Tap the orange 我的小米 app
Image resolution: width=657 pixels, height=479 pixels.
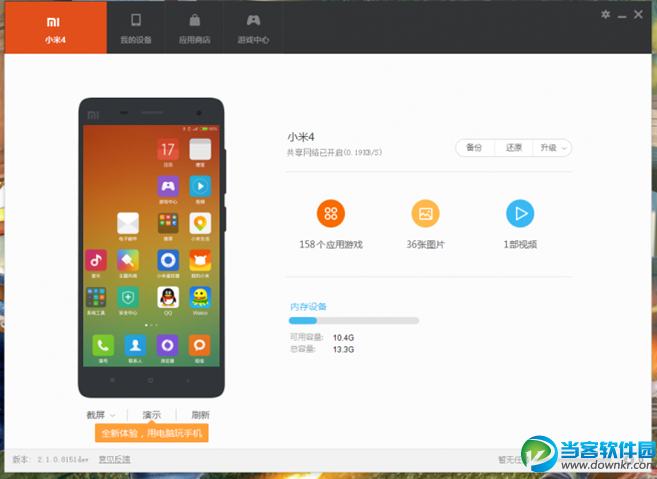point(200,260)
